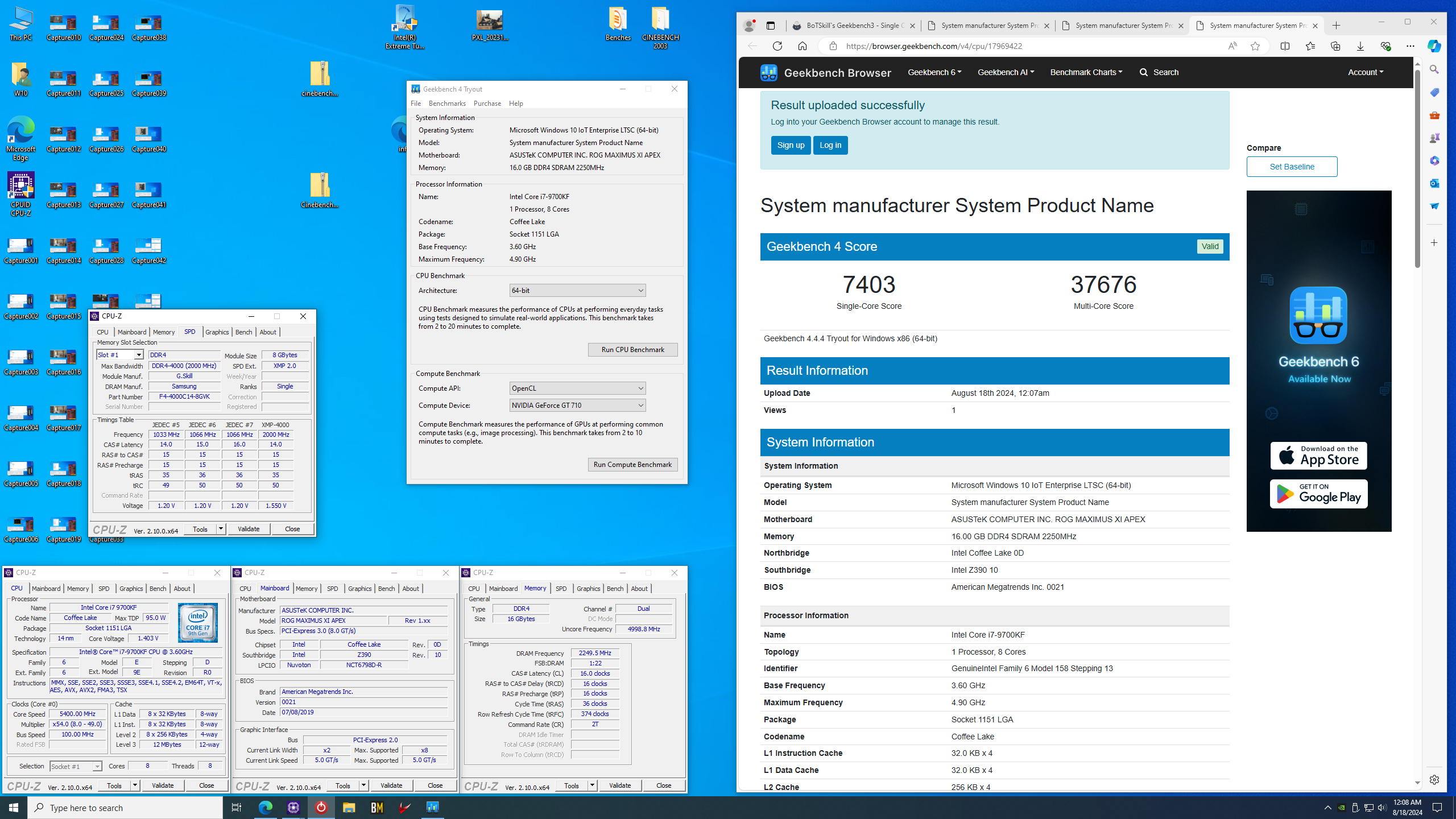Click the Edge address bar URL
The height and width of the screenshot is (819, 1456).
tap(934, 46)
